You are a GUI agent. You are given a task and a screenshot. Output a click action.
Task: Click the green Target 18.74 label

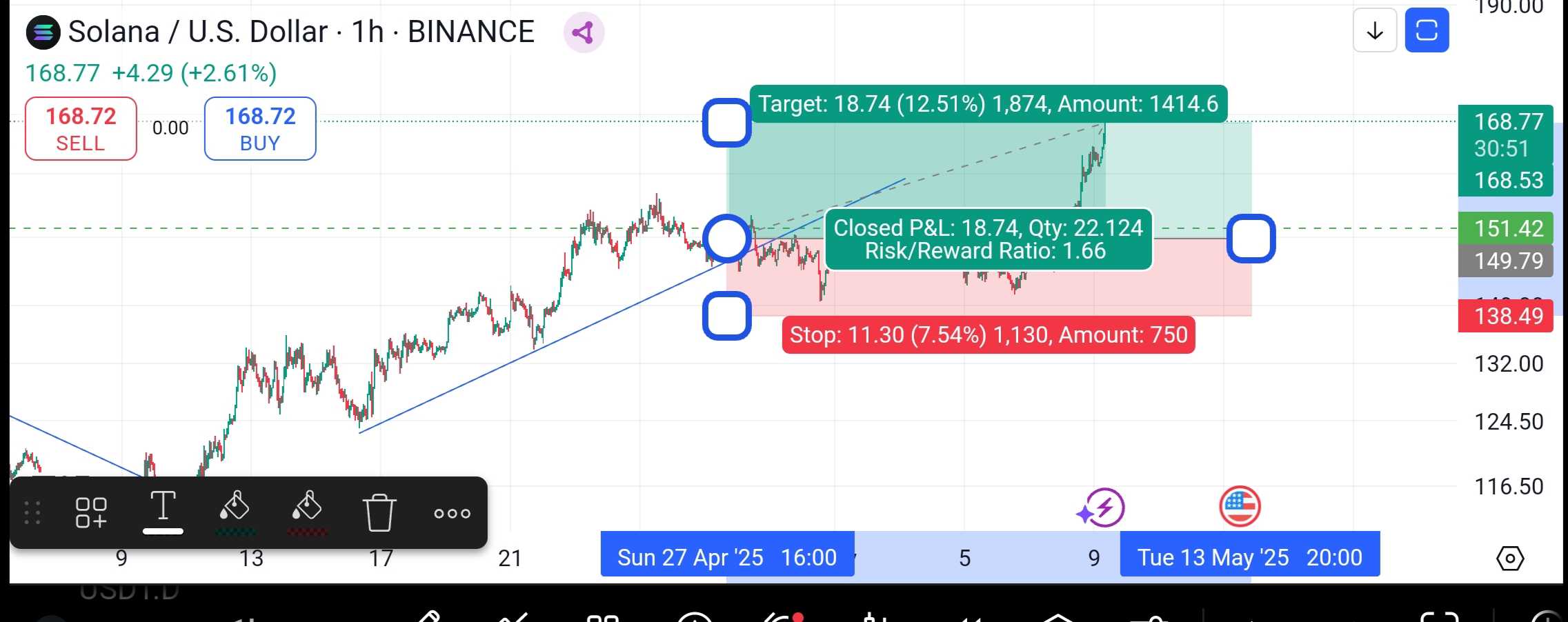click(x=988, y=104)
